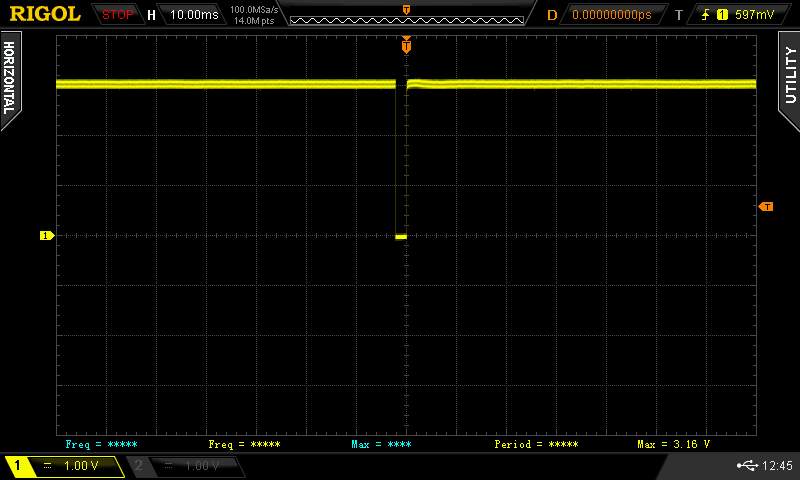Click the trigger T label in top bar
The height and width of the screenshot is (480, 800).
point(679,15)
